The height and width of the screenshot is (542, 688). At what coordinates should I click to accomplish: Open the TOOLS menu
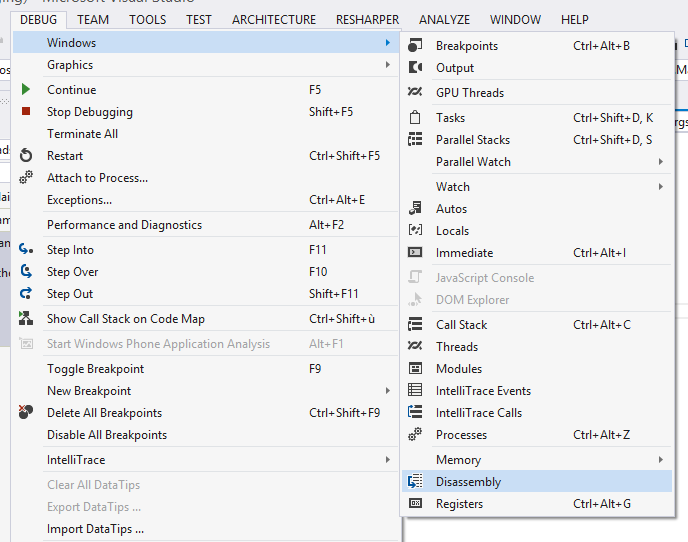[x=147, y=20]
